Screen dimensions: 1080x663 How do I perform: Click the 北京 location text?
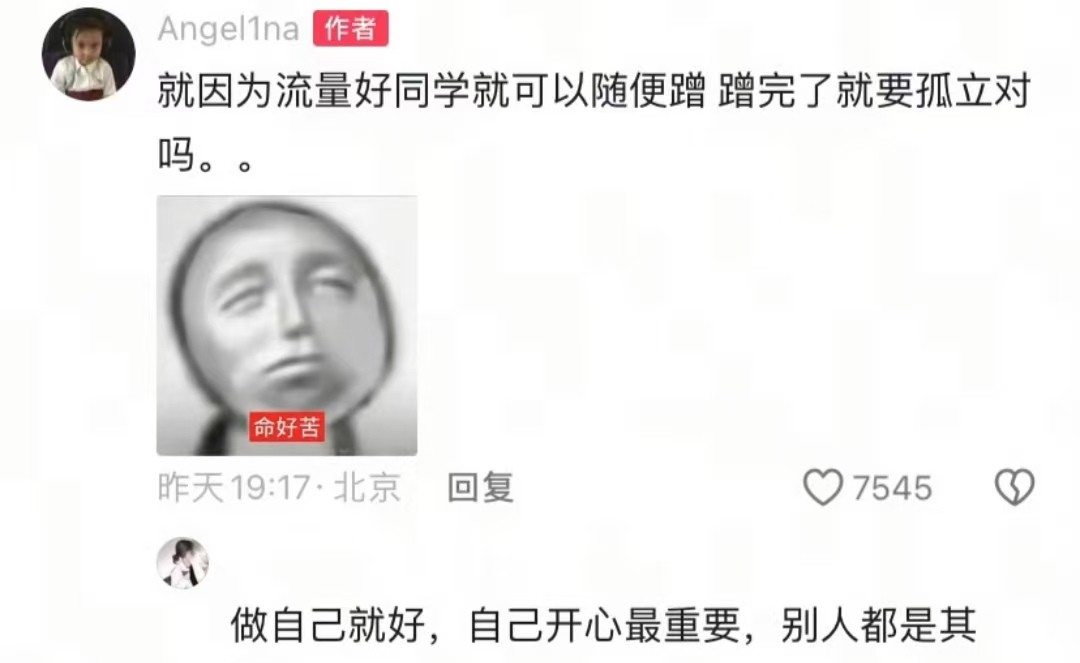pos(366,487)
